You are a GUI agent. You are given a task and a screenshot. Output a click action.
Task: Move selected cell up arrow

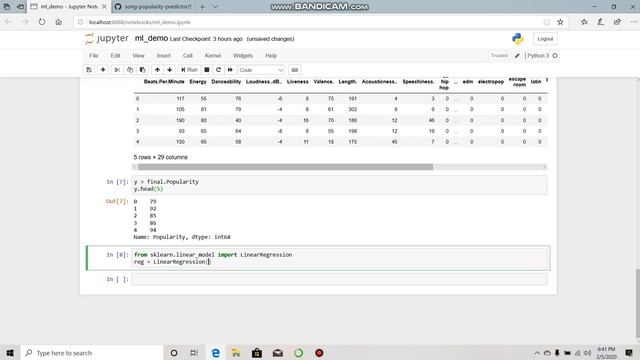[x=157, y=70]
